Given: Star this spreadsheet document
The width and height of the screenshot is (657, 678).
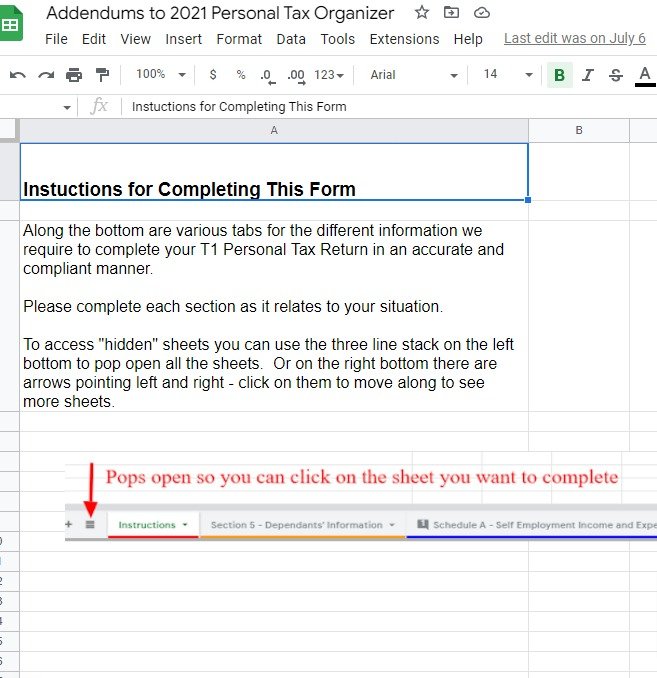Looking at the screenshot, I should click(421, 13).
